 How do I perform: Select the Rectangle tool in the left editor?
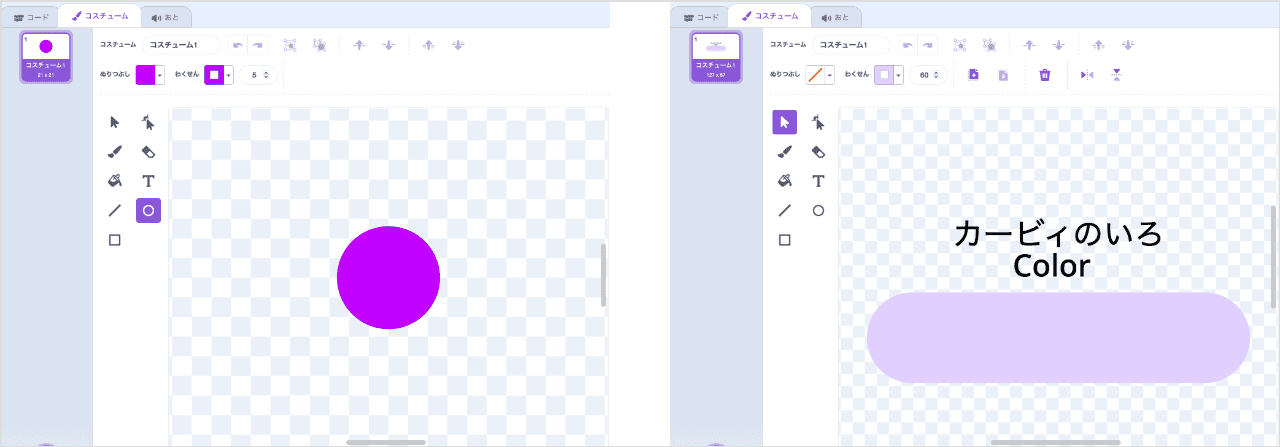pos(115,240)
